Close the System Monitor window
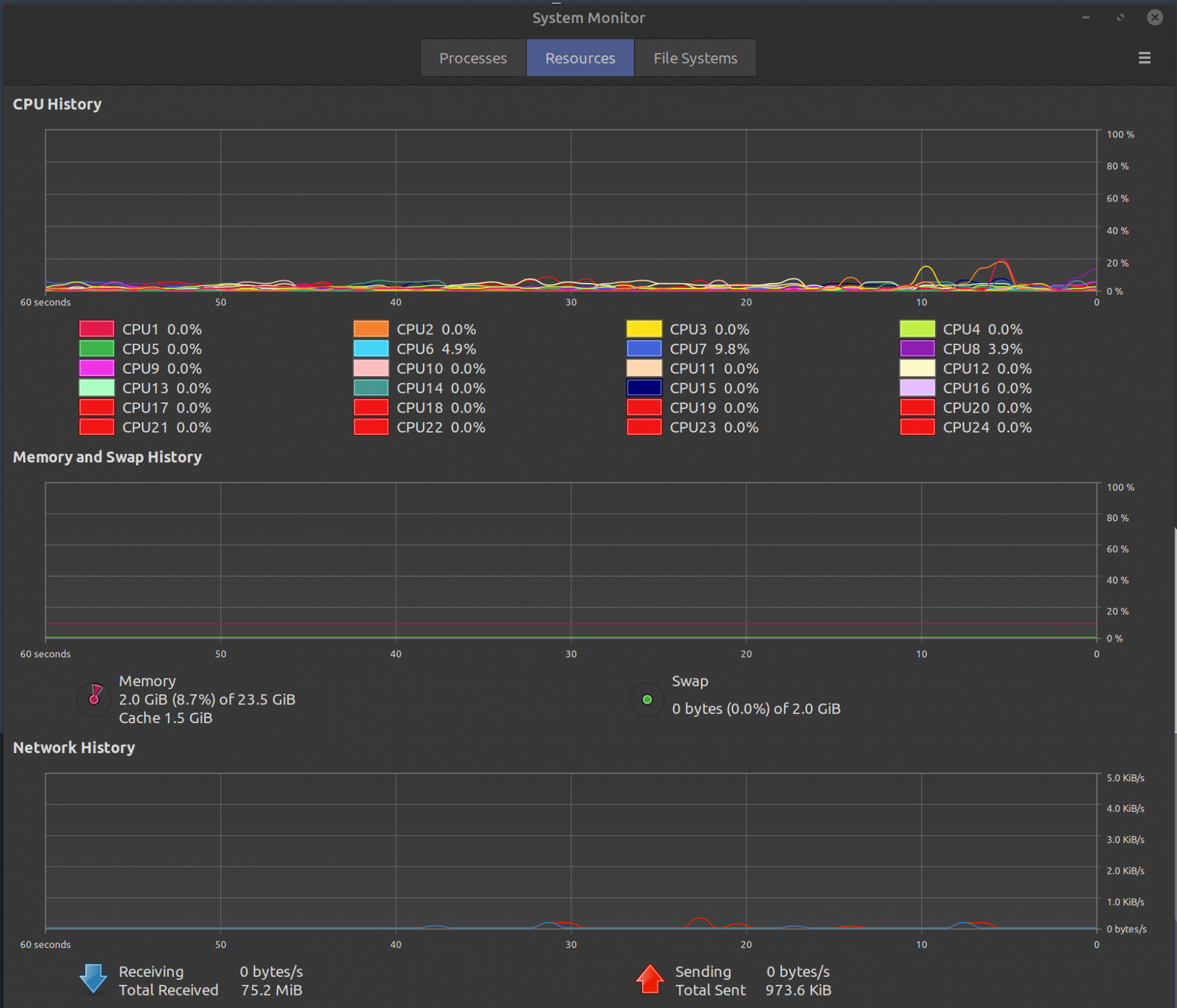 [1155, 18]
